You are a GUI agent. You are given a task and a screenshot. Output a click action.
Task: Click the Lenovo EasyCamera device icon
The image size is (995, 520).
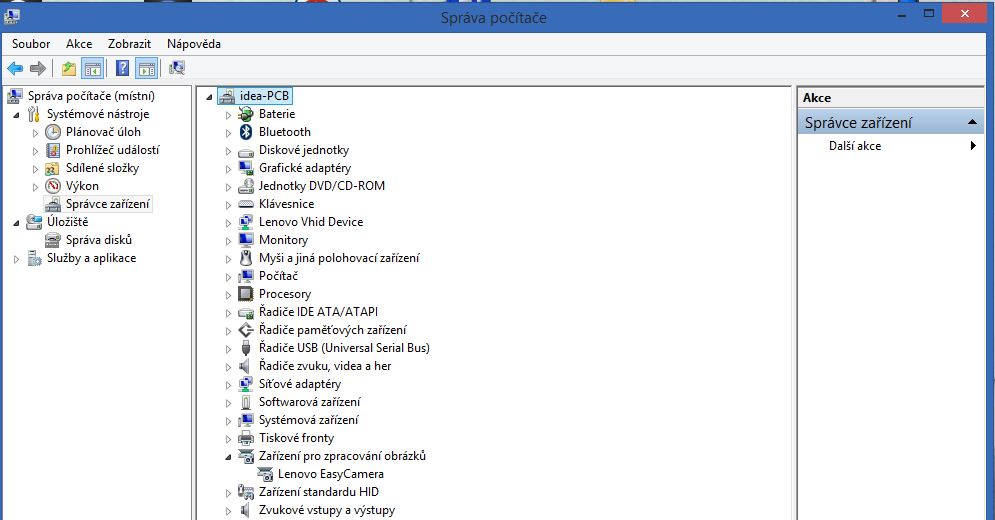click(265, 474)
